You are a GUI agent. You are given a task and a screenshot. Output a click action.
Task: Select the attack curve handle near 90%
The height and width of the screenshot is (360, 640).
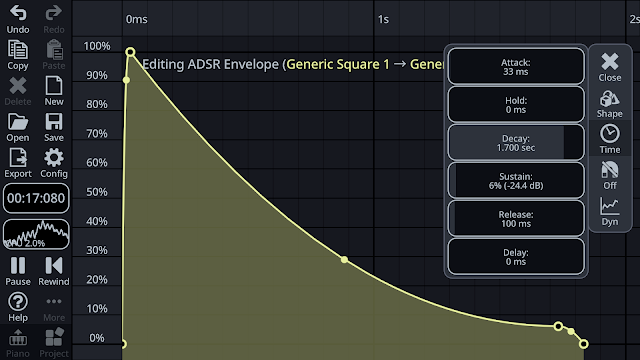[x=127, y=80]
